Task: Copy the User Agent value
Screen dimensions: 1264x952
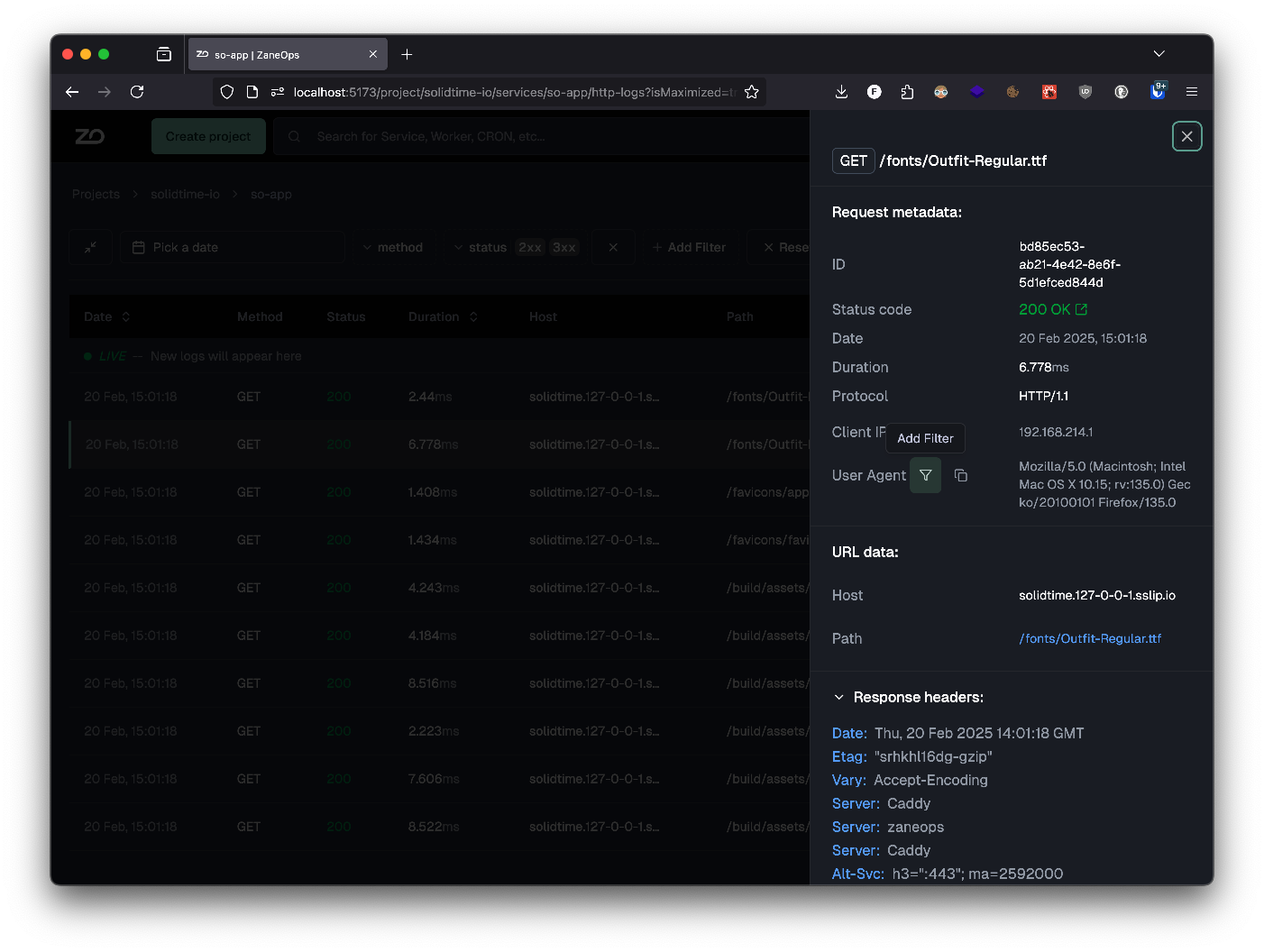Action: tap(961, 475)
